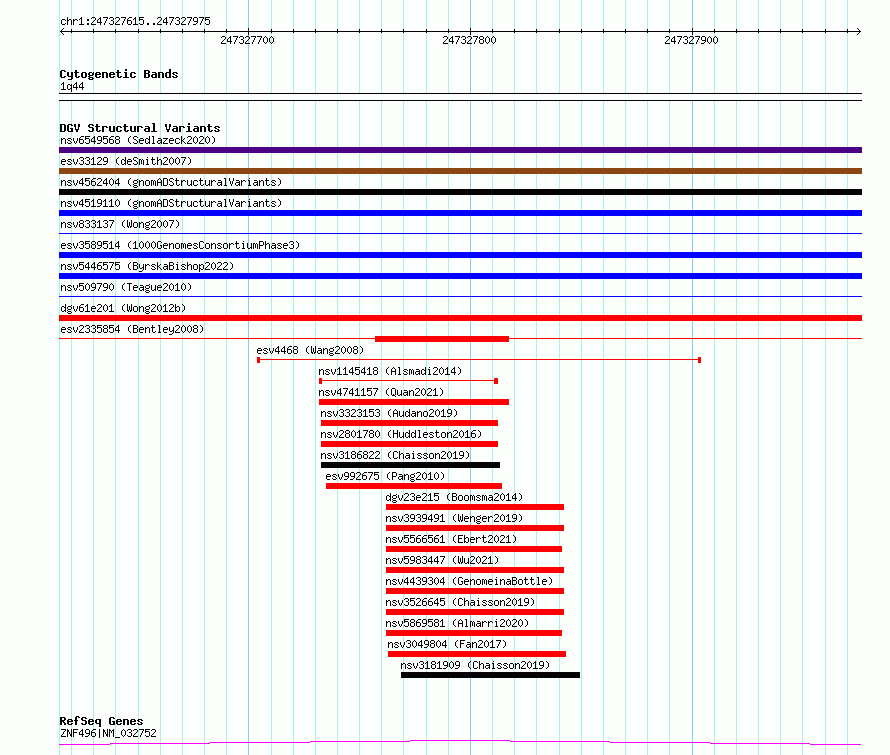Open nsv509790 (Teague2010) variant

click(126, 287)
